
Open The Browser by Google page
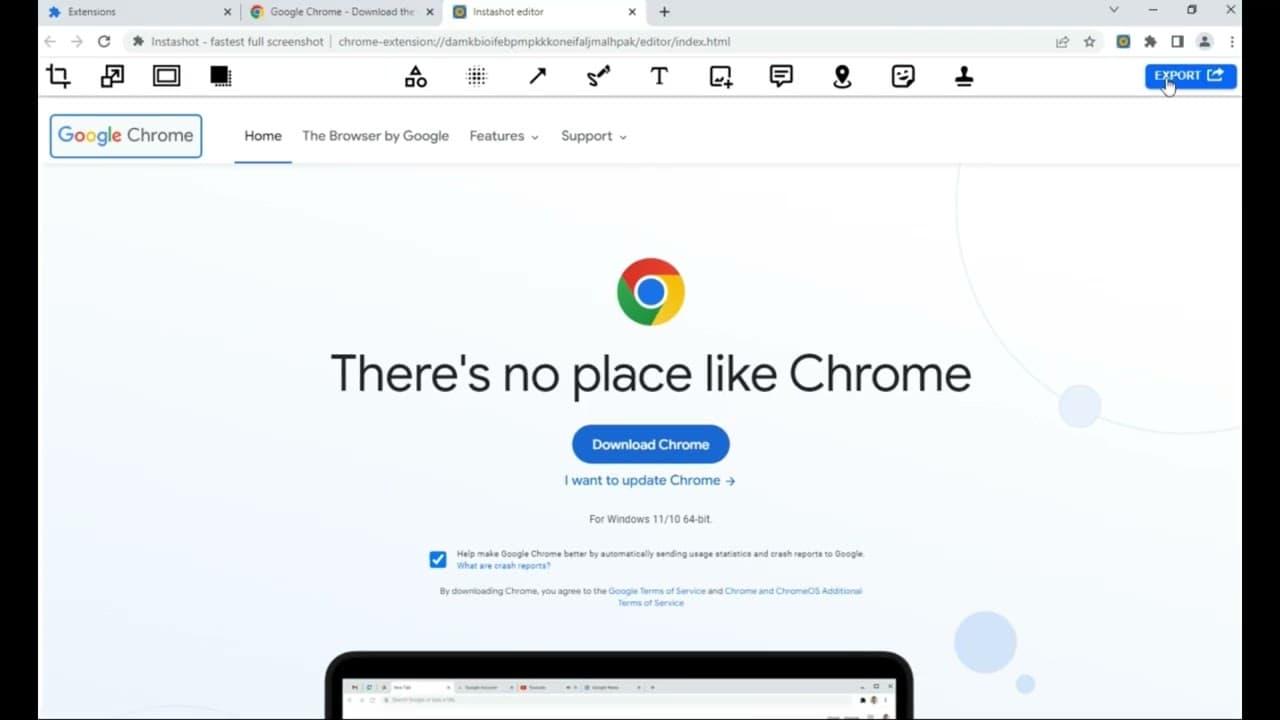375,136
